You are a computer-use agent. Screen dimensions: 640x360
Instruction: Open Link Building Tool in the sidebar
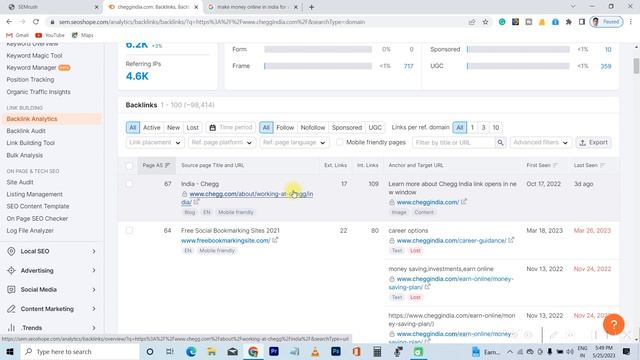[x=31, y=143]
